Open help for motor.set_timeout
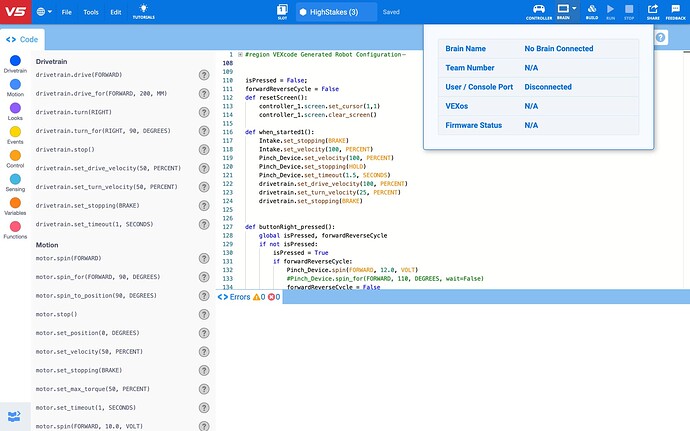 [x=204, y=408]
